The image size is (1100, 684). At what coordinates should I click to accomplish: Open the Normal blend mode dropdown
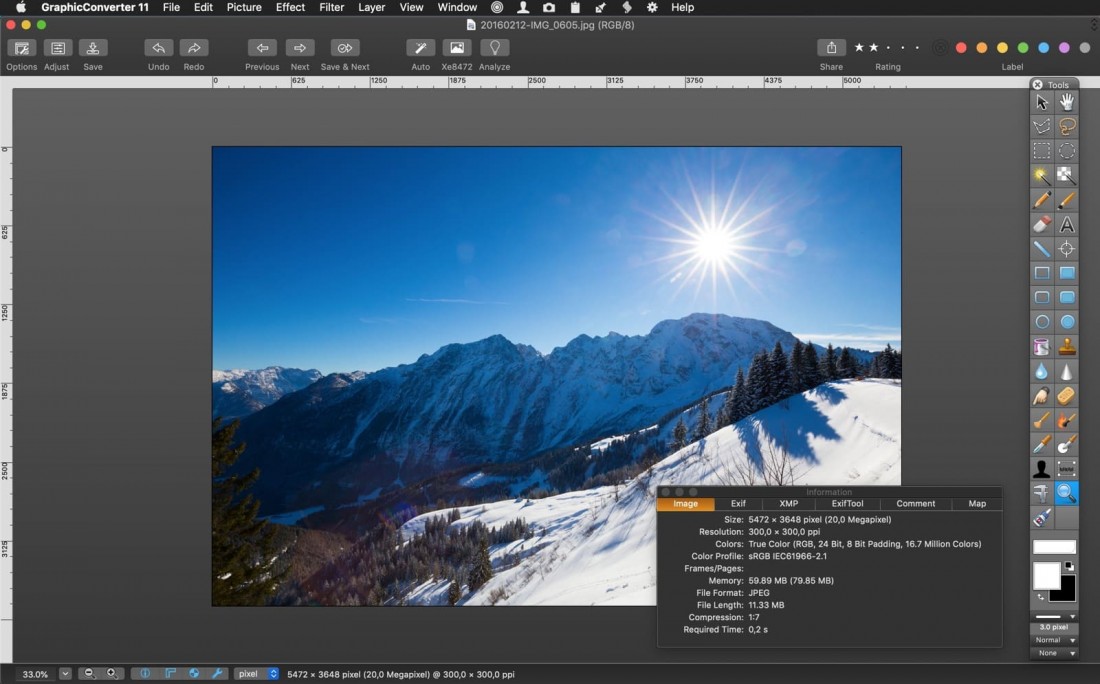click(x=1053, y=640)
